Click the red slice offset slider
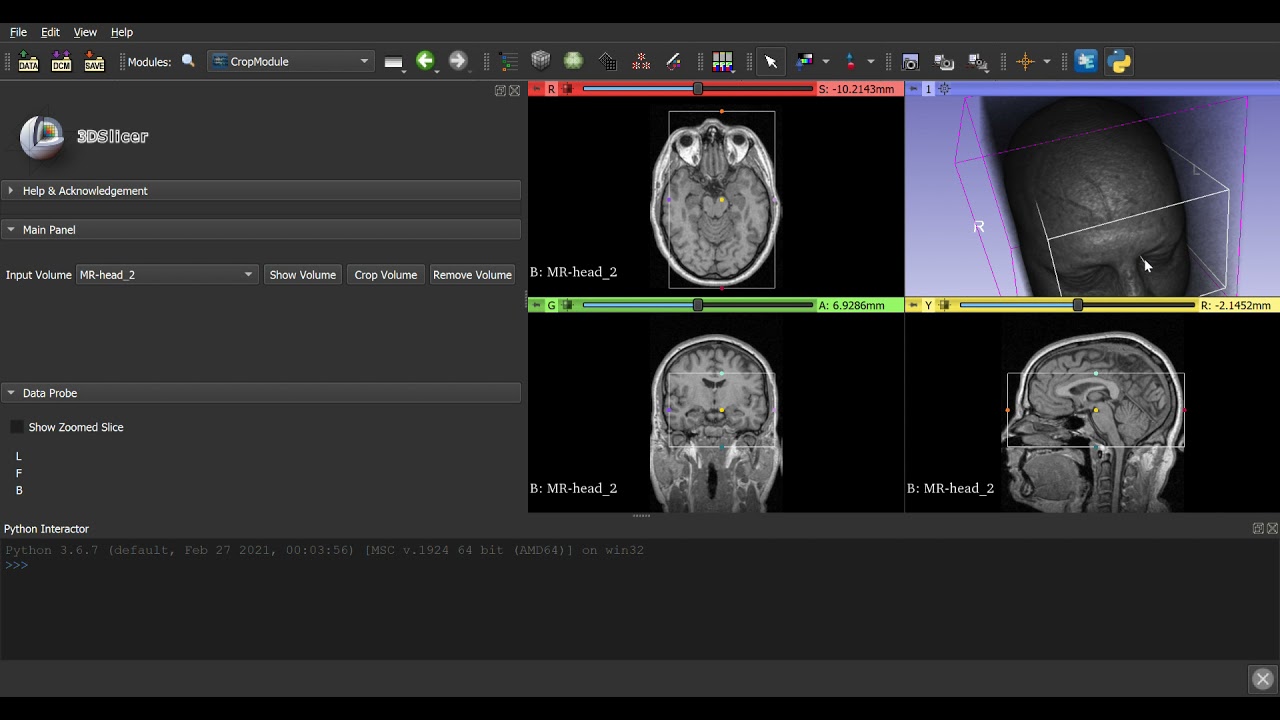This screenshot has height=720, width=1280. pos(698,89)
